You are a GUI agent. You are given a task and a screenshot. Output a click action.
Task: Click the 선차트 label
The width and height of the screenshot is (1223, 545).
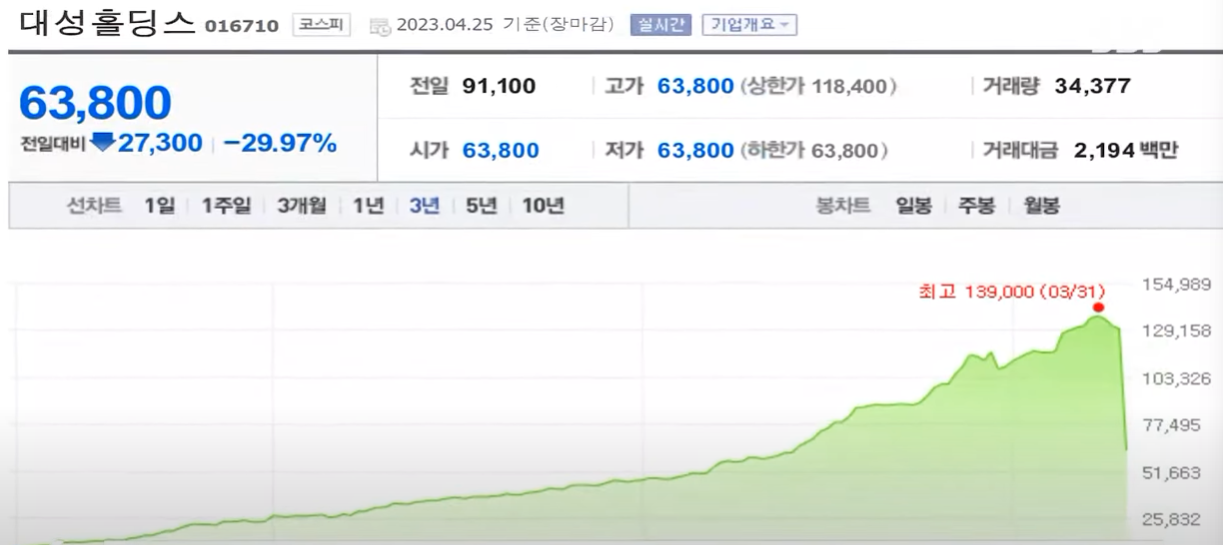[x=94, y=207]
